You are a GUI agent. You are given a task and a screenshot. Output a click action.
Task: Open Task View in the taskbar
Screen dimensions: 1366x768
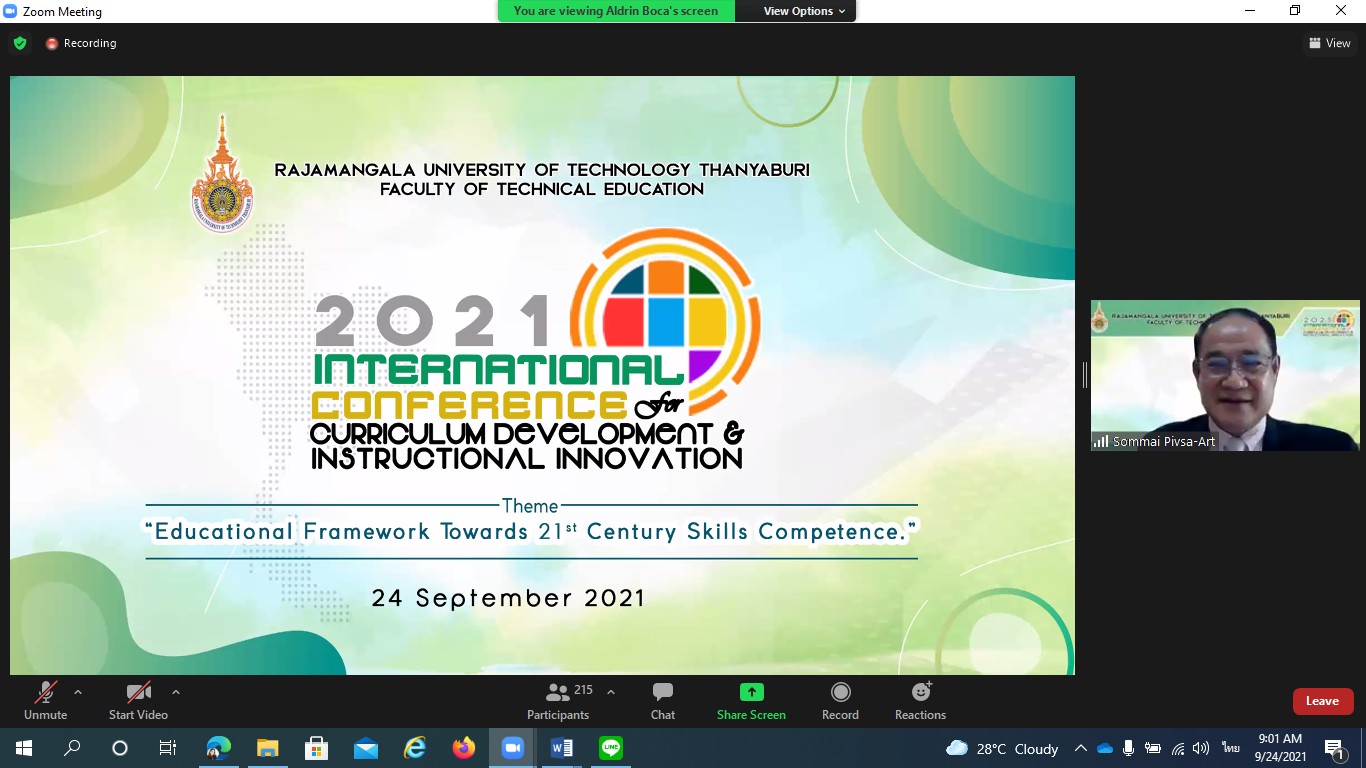(x=168, y=748)
